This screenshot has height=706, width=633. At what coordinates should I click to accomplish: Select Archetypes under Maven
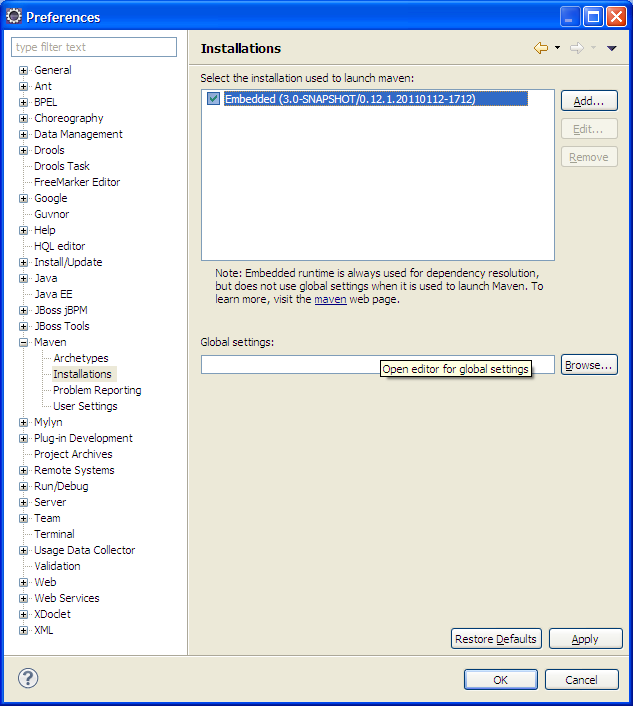81,358
